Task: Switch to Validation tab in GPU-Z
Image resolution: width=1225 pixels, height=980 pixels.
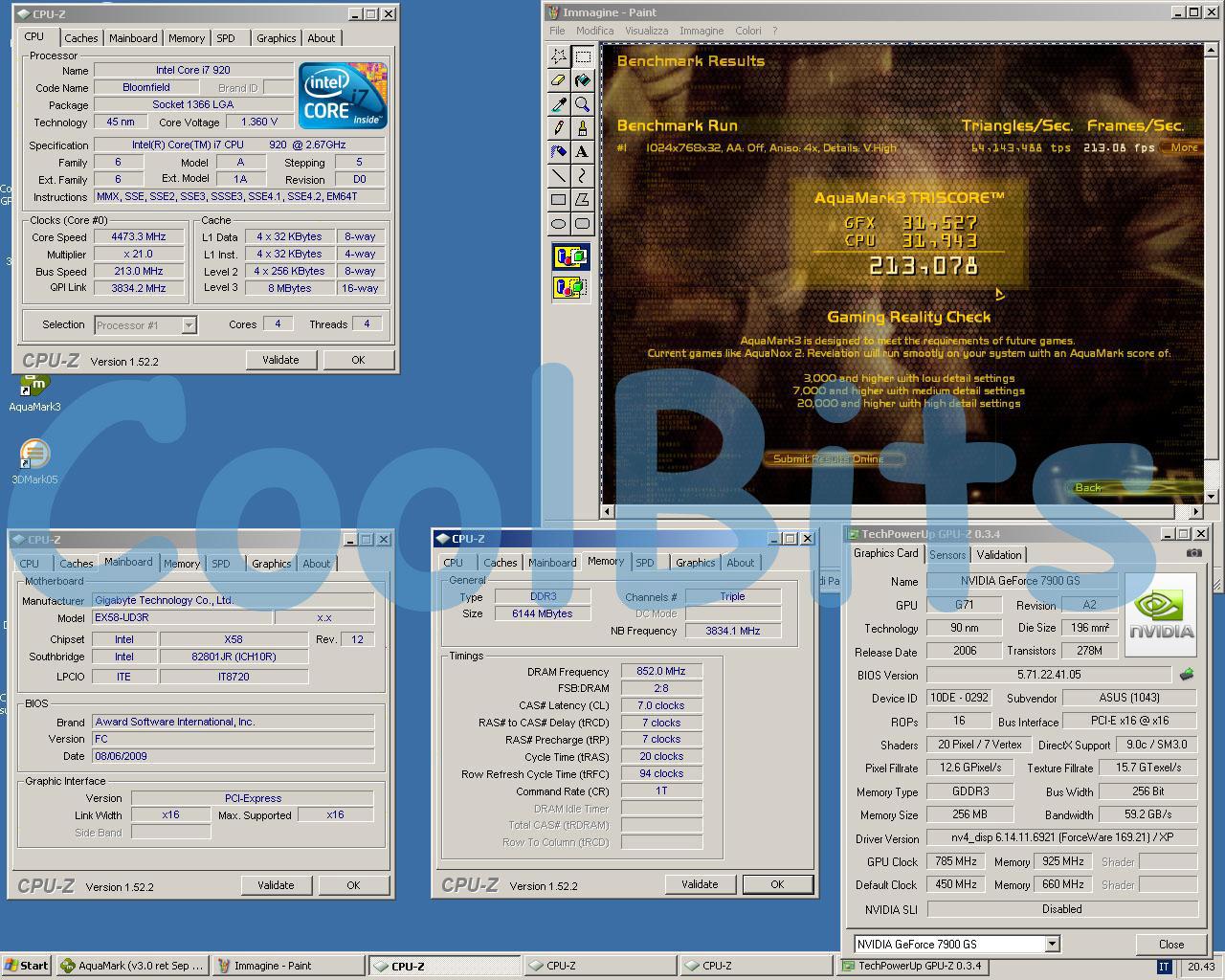Action: pos(999,555)
